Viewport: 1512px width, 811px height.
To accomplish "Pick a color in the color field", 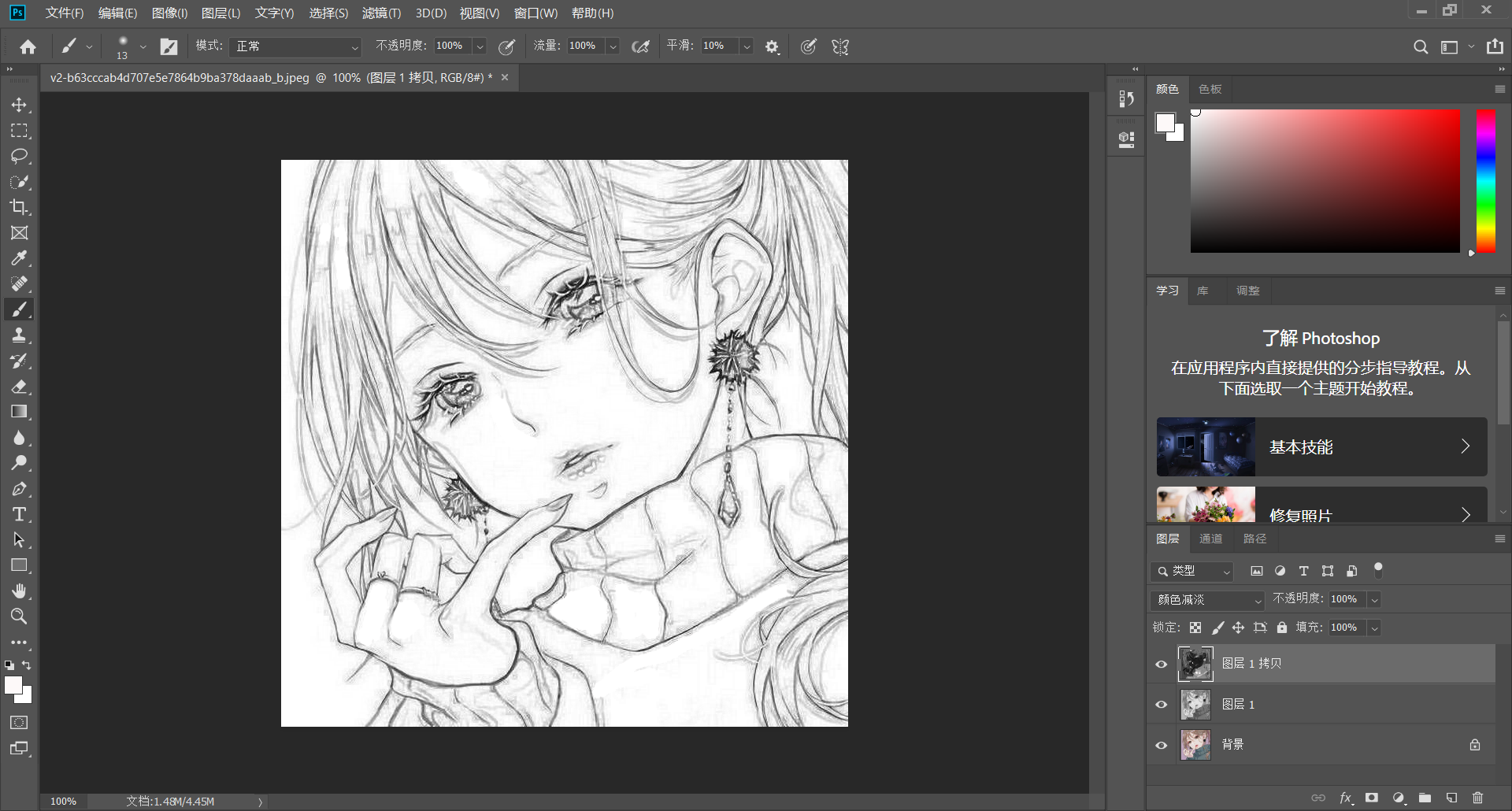I will [x=1325, y=182].
